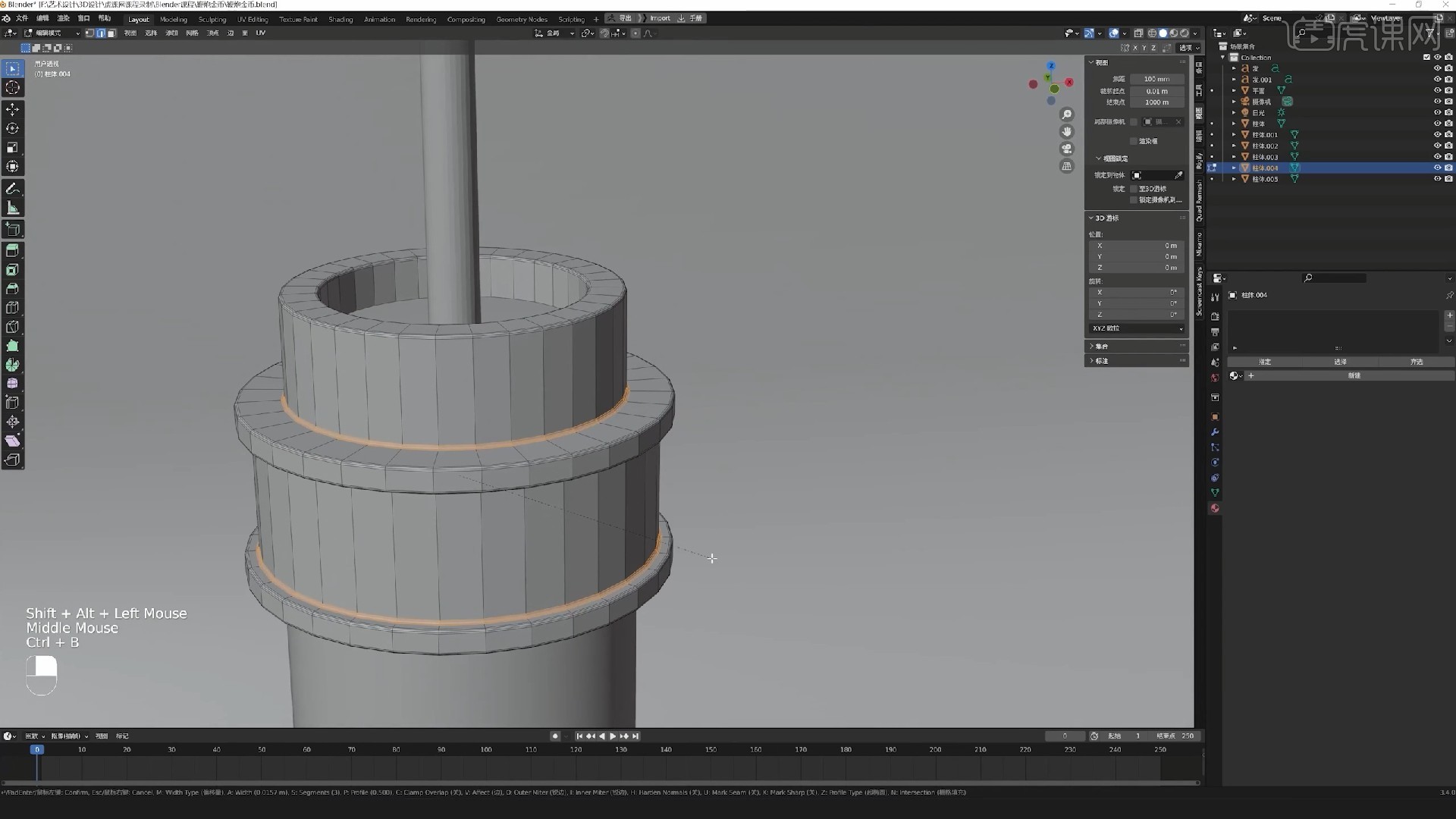Open the Object properties orange square tab
The image size is (1456, 819).
[1215, 417]
